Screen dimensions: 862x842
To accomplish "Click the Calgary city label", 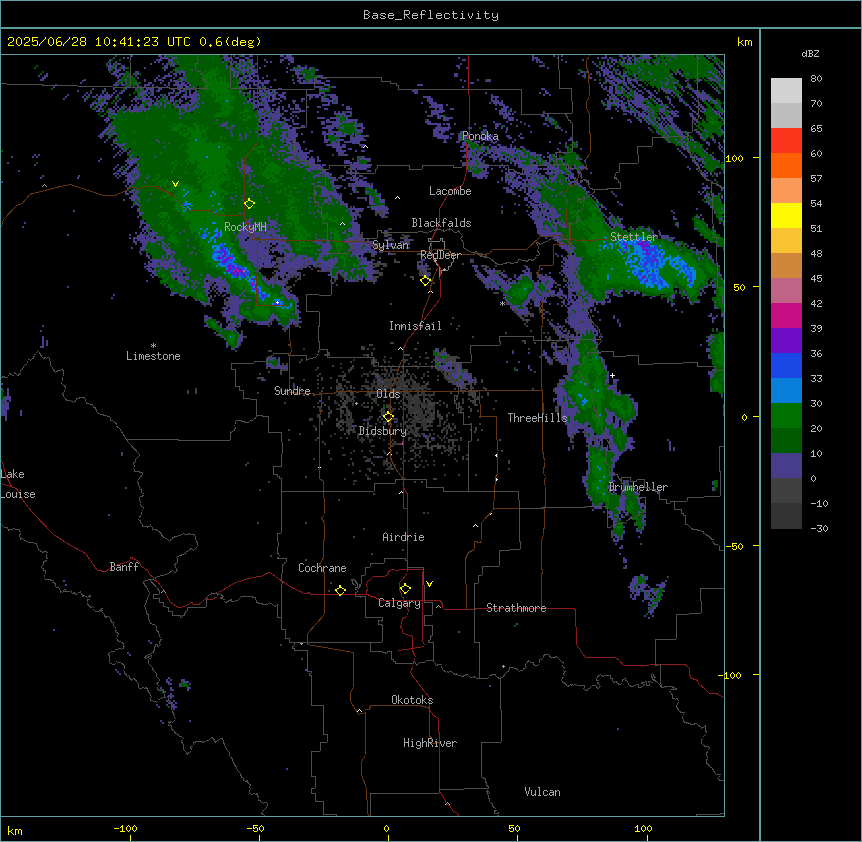I will (399, 603).
